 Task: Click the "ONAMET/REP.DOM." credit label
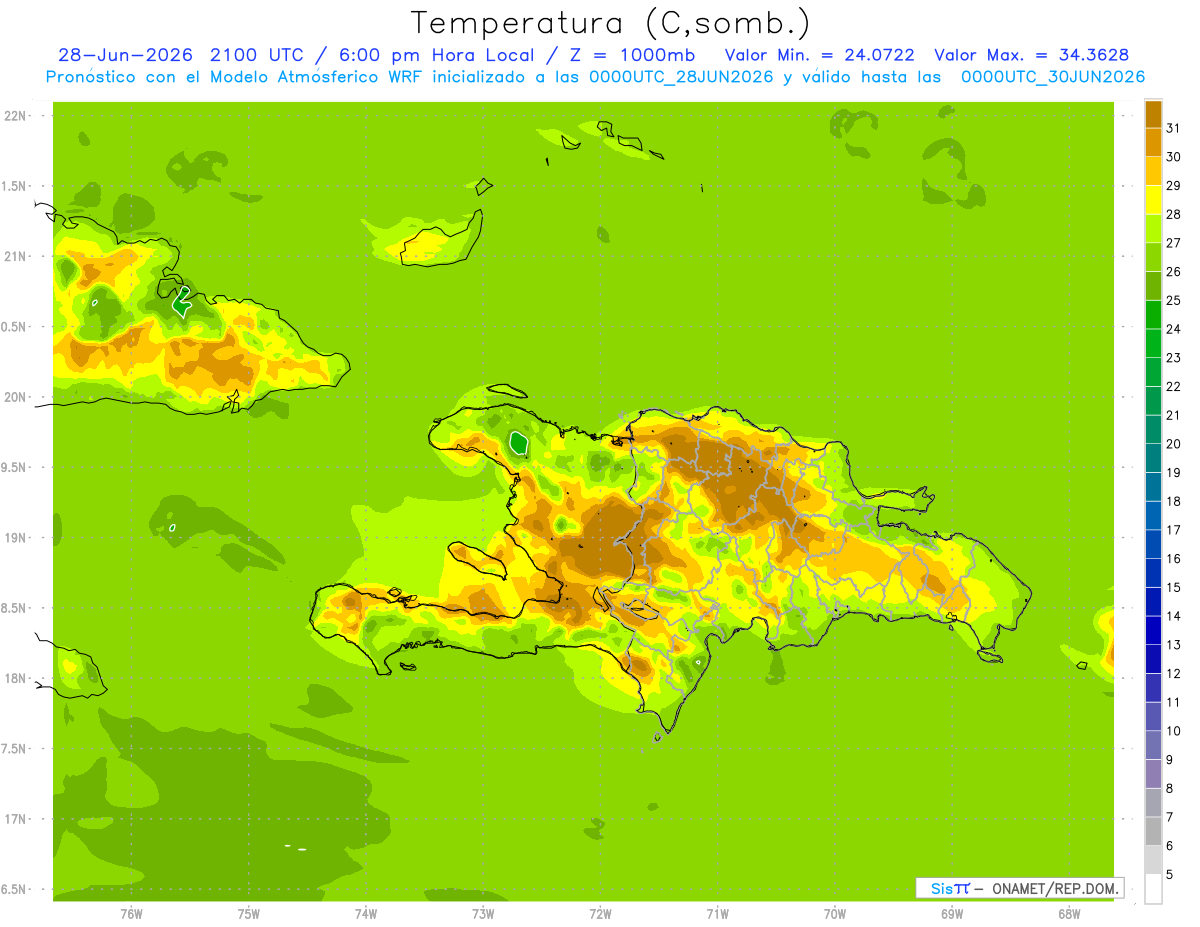(x=1054, y=888)
